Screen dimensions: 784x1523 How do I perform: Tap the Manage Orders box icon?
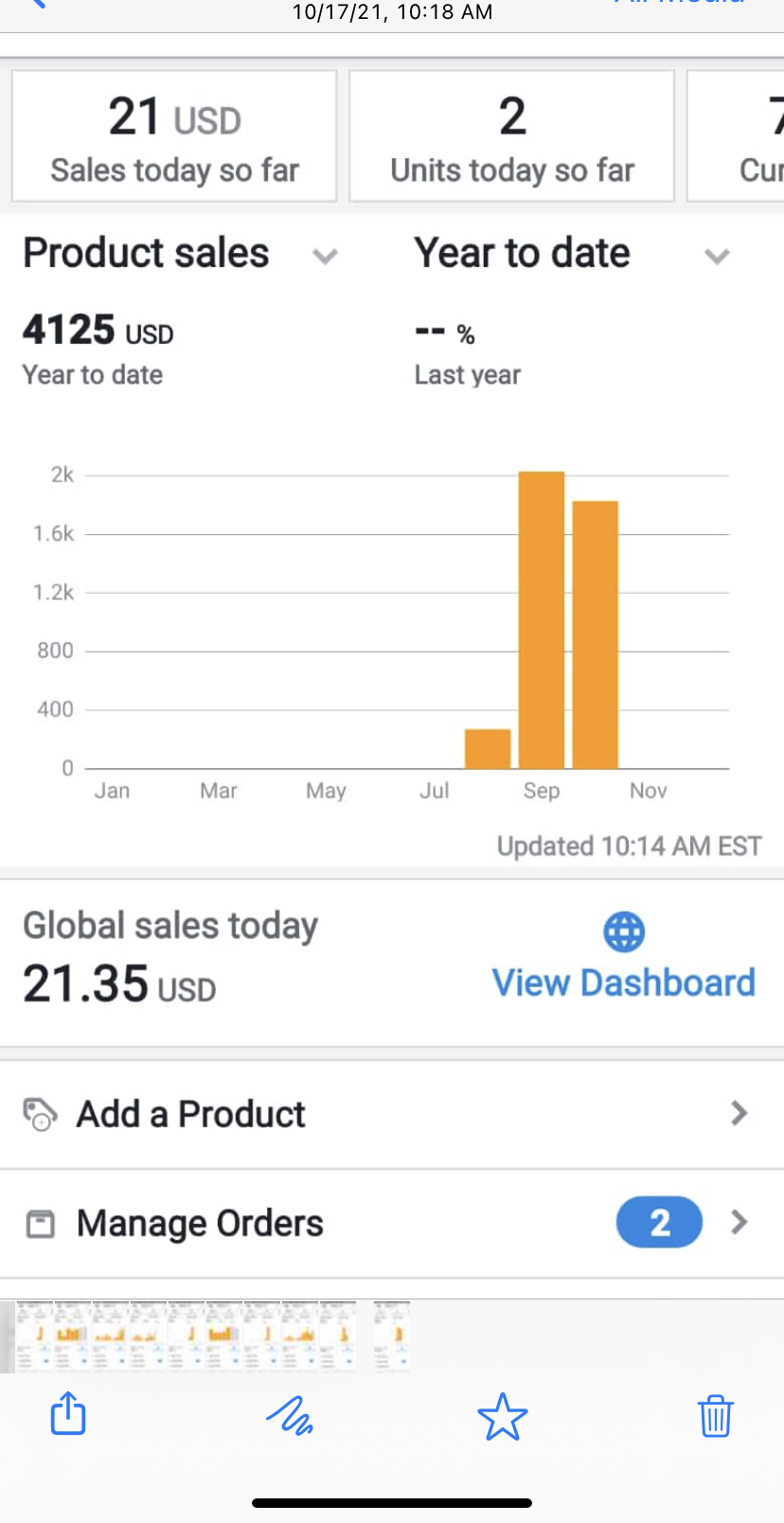click(40, 1224)
